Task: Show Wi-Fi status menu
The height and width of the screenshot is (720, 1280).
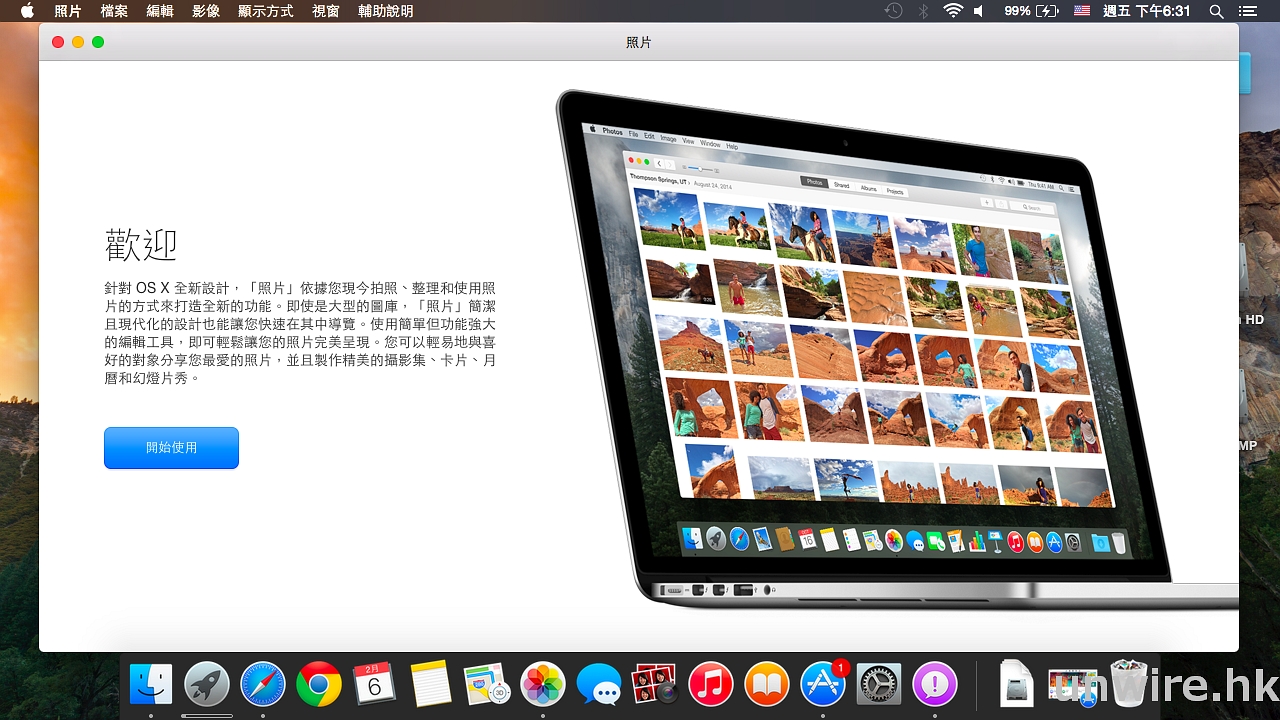Action: (952, 11)
